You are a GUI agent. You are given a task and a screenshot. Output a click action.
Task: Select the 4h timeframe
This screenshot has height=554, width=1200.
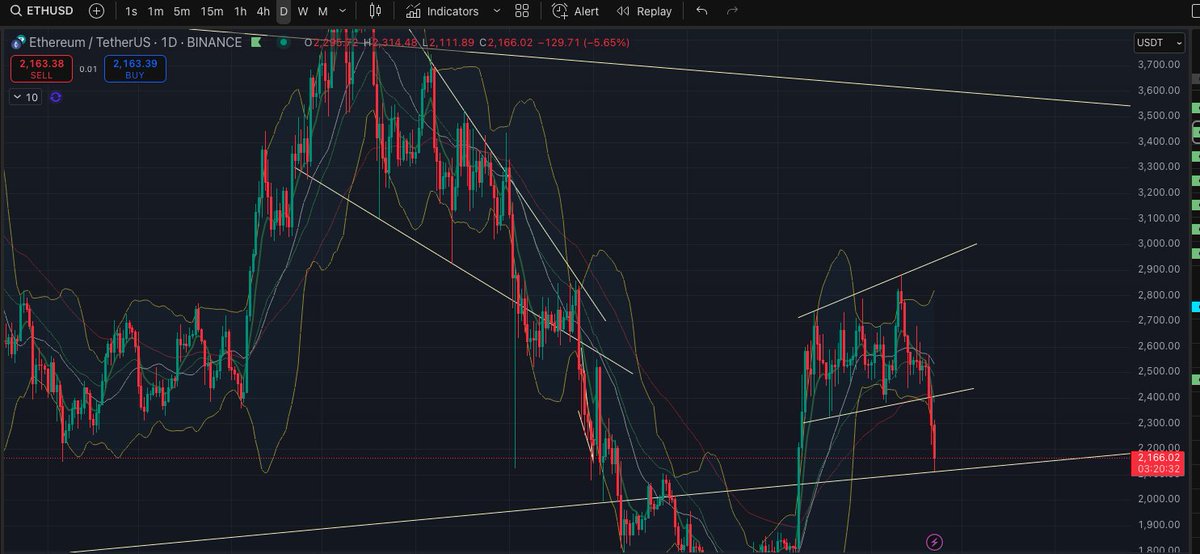[263, 11]
